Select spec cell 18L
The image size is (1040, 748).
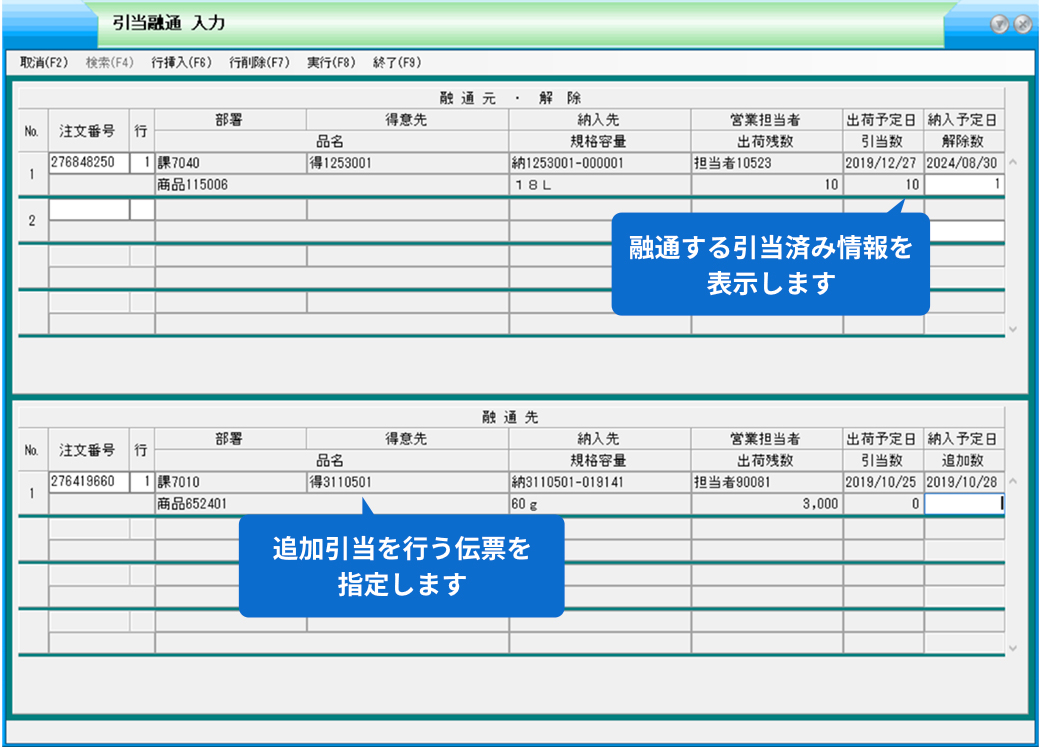600,185
